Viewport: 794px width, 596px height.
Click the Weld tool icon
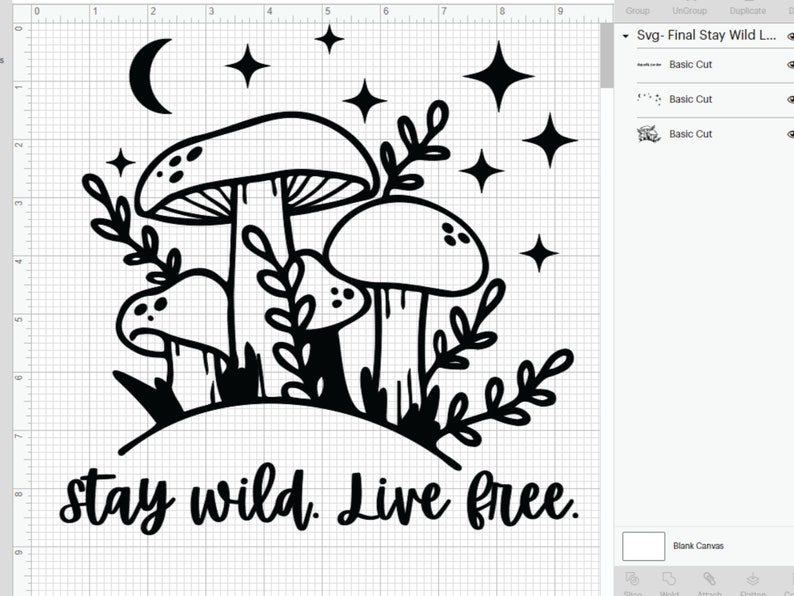pyautogui.click(x=670, y=581)
